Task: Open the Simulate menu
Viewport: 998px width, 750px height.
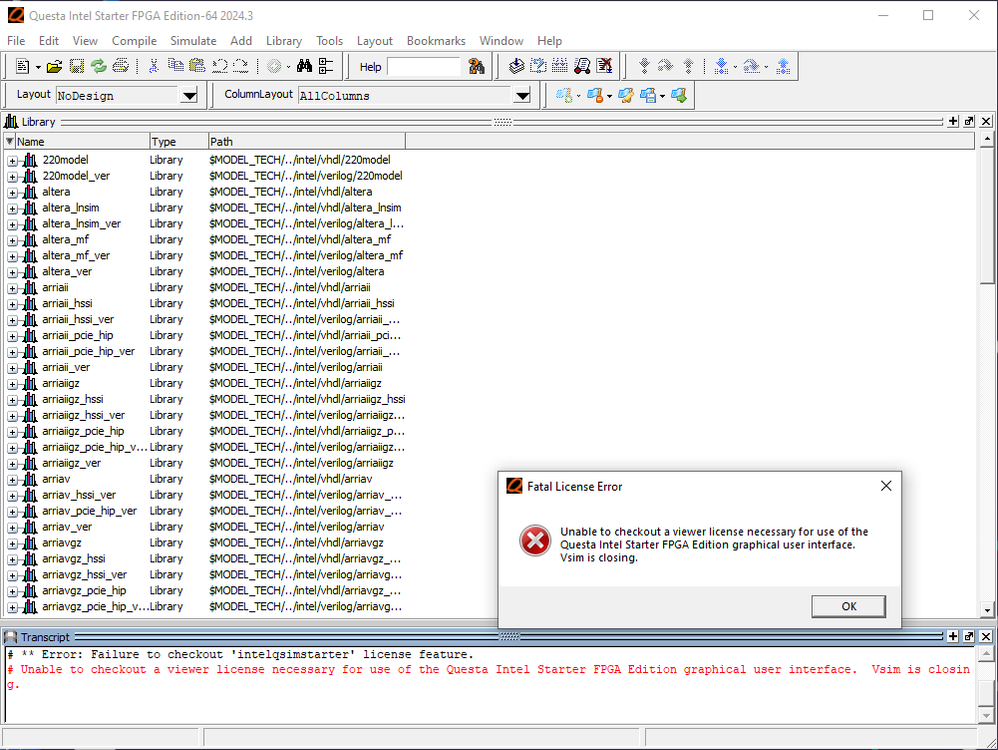Action: coord(193,41)
